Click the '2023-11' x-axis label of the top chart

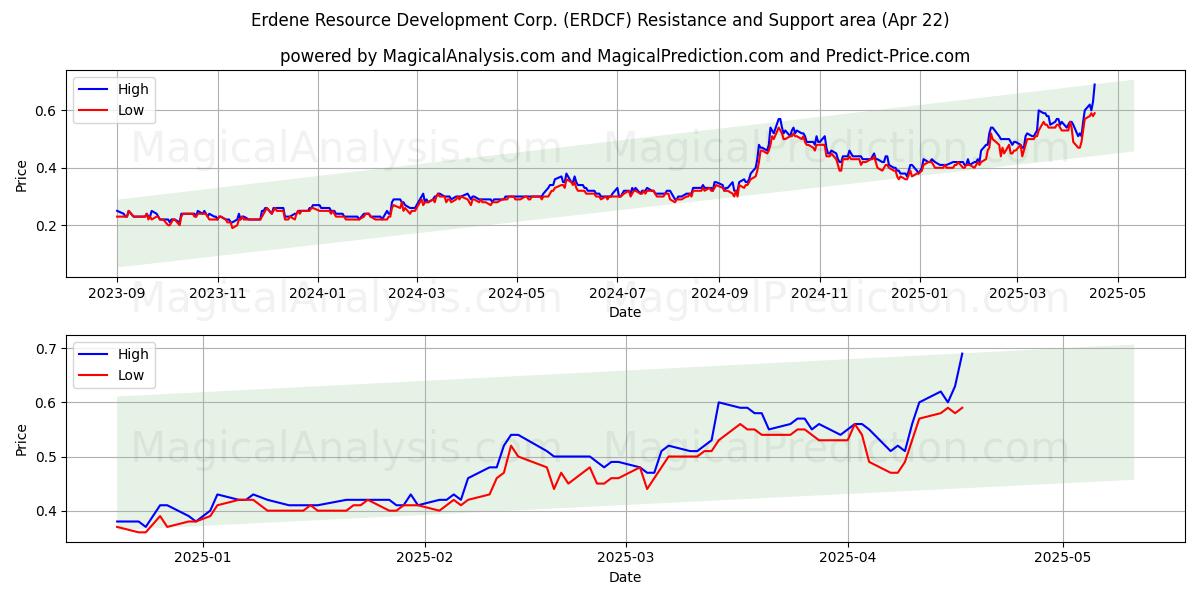click(x=218, y=295)
